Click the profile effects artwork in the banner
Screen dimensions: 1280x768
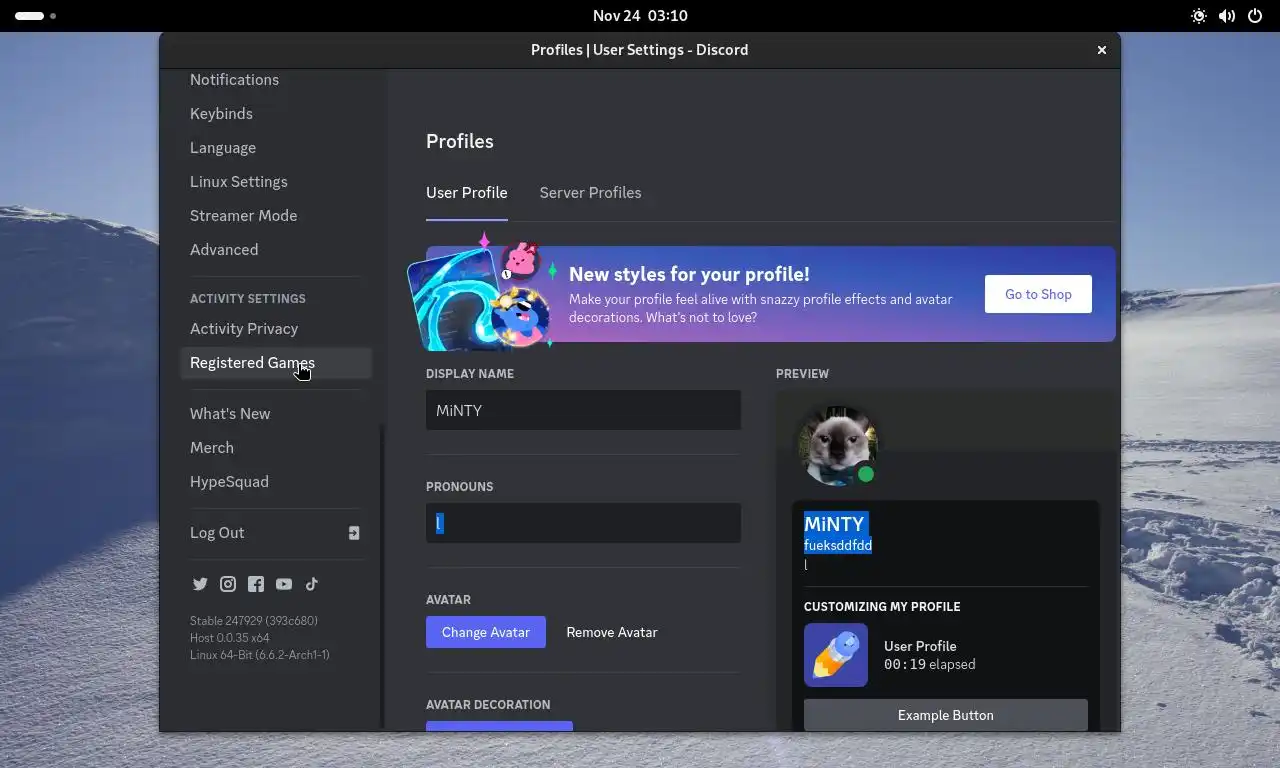pos(482,292)
